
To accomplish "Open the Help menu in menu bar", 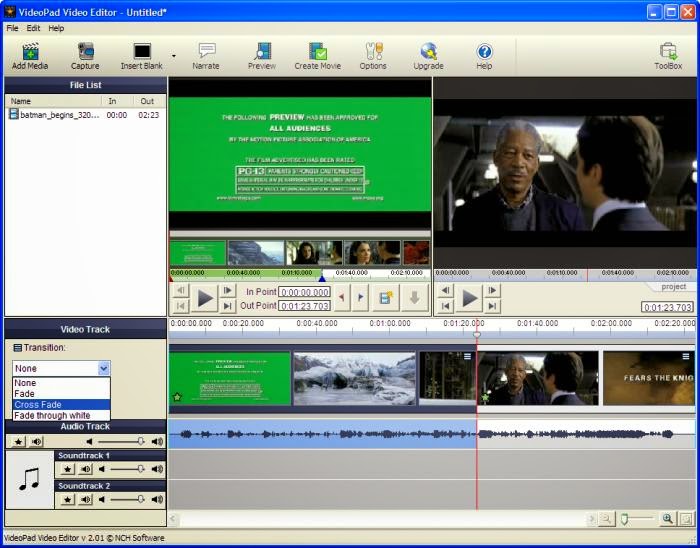I will coord(56,28).
